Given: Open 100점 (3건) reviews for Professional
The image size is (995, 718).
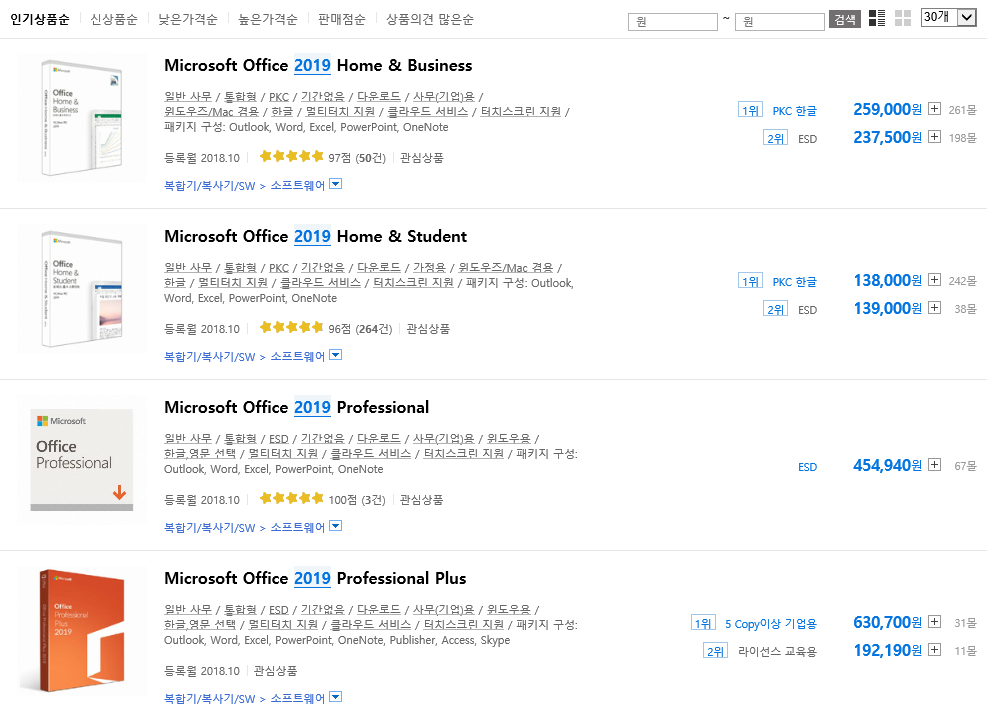Looking at the screenshot, I should coord(357,500).
